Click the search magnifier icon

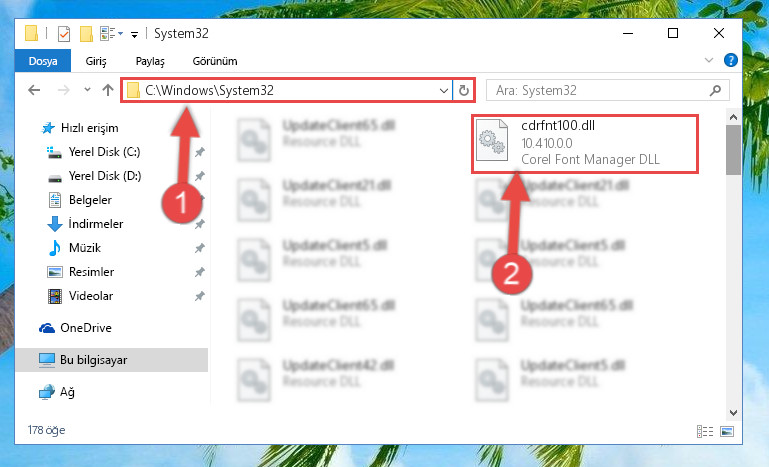[x=716, y=90]
